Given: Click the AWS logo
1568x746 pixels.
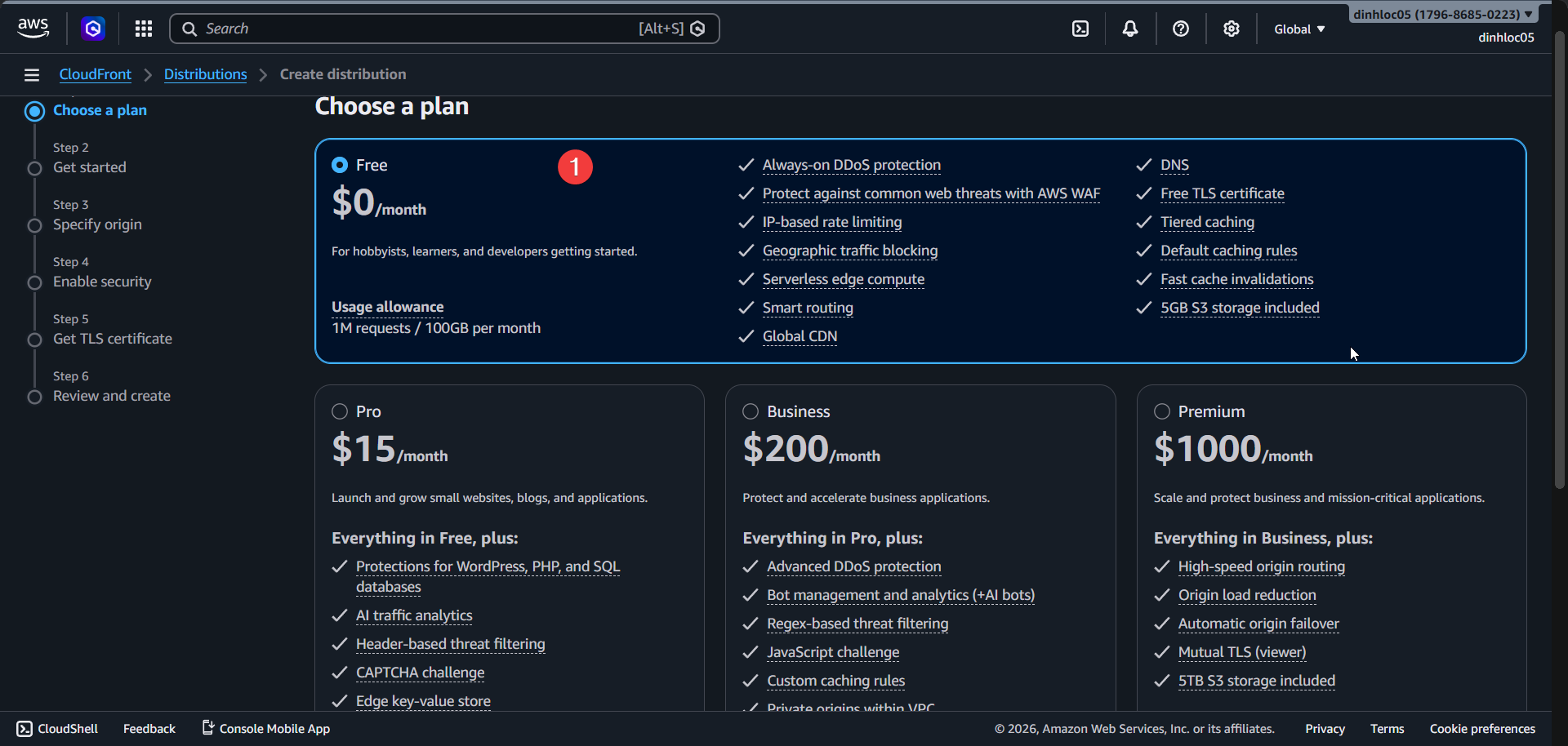Looking at the screenshot, I should pos(33,27).
